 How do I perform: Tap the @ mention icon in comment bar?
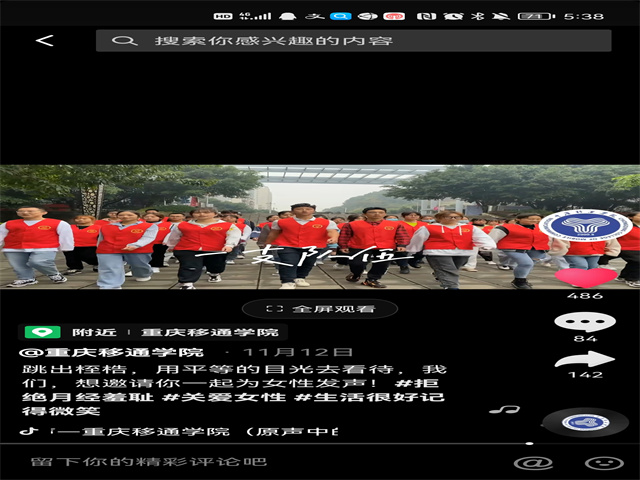pos(532,462)
